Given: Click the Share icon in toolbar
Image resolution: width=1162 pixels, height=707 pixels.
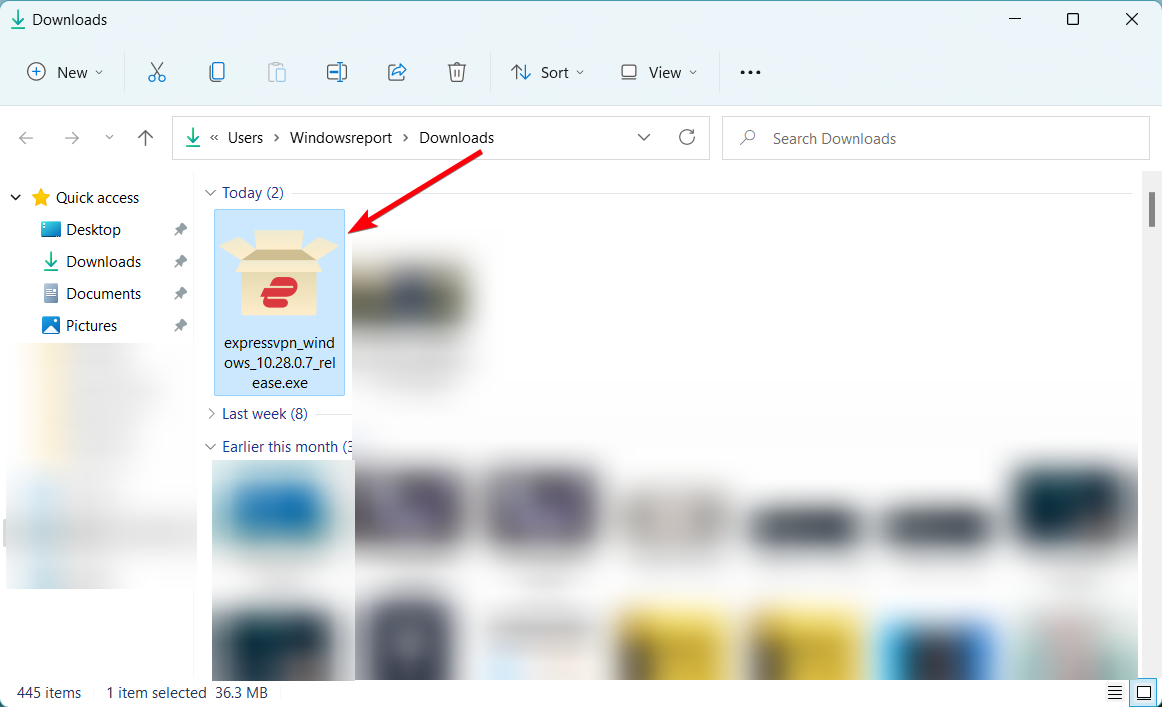Looking at the screenshot, I should point(397,72).
